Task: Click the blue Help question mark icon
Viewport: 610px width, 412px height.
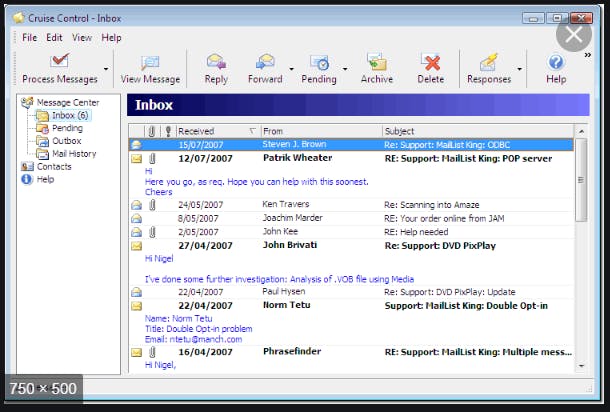Action: pos(556,62)
